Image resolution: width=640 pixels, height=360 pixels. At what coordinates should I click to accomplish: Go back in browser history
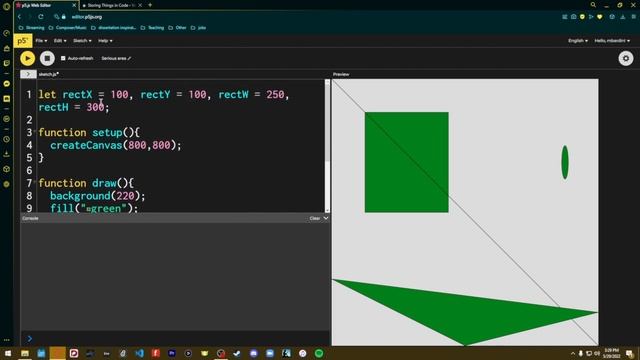(x=19, y=17)
